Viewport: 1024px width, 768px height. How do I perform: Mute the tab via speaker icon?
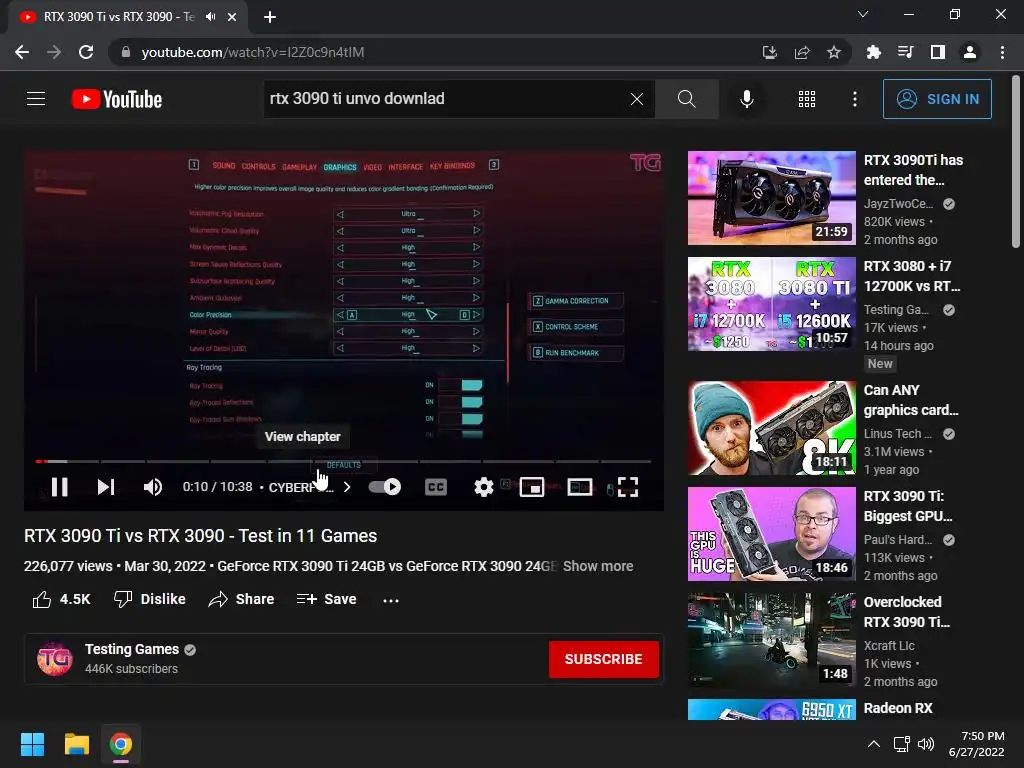(210, 17)
